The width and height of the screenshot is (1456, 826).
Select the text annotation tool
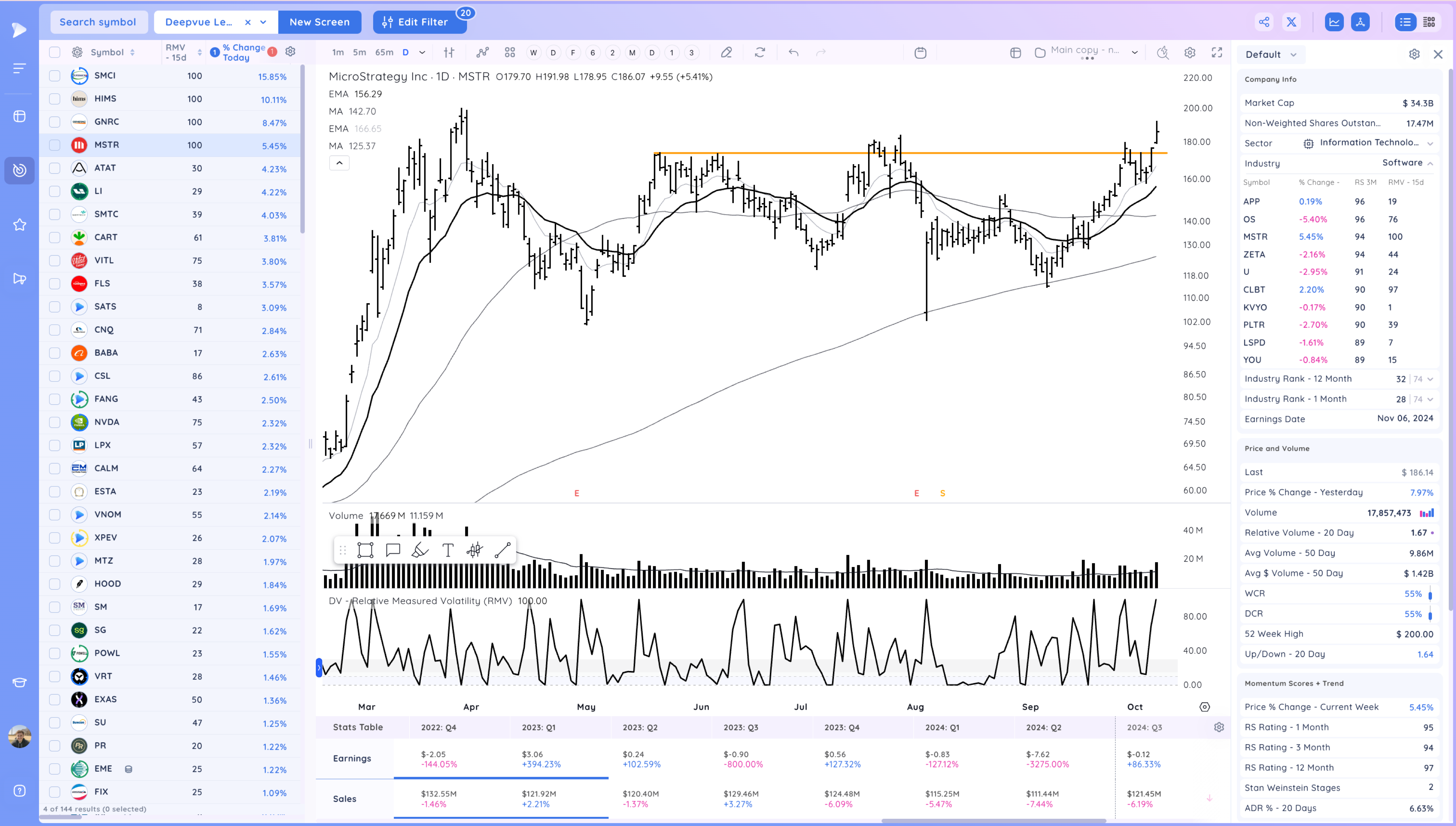[x=448, y=550]
